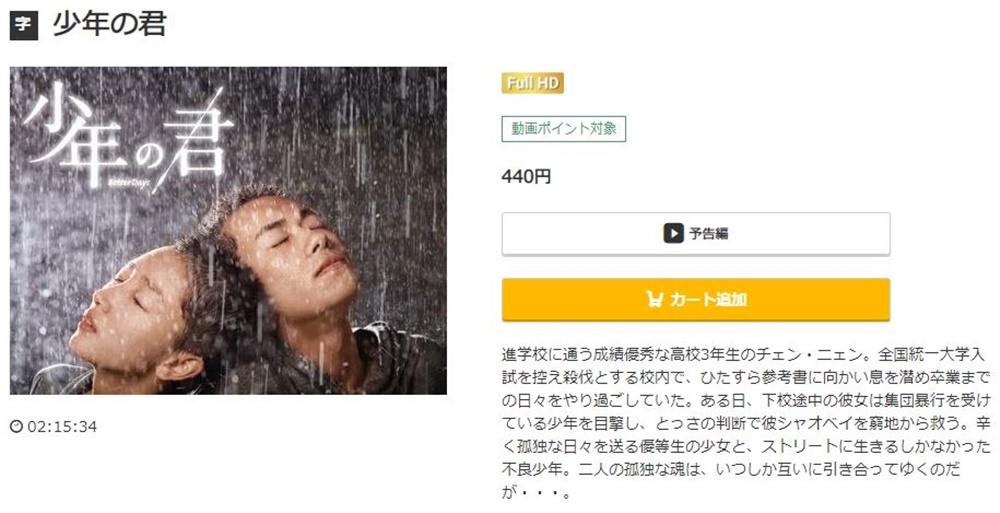Click the calligraphy 少年の君 logo on the poster
The image size is (1000, 513).
point(128,137)
